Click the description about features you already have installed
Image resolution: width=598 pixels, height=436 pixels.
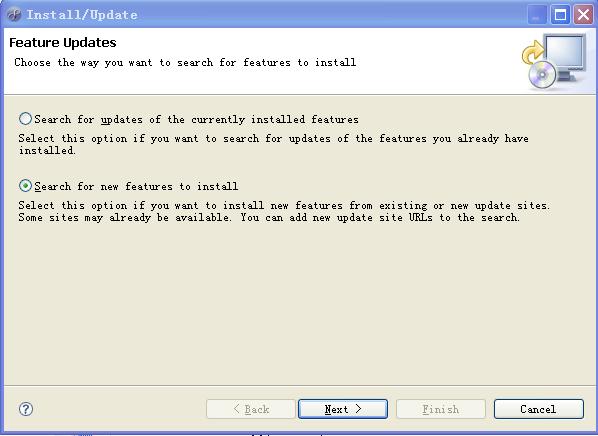click(x=273, y=144)
